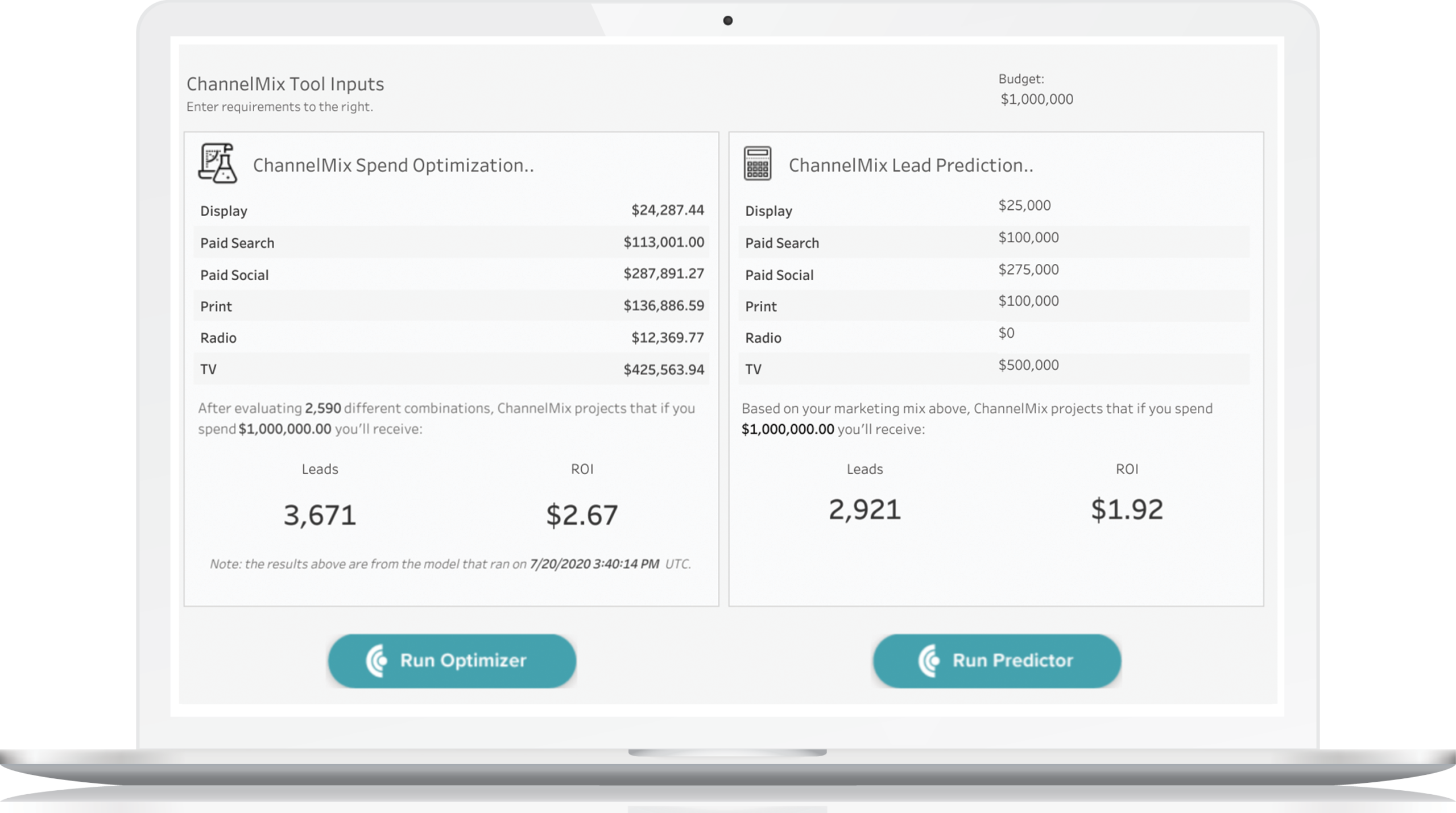The height and width of the screenshot is (813, 1456).
Task: Select the optimized TV spend $425,563.94
Action: (664, 370)
